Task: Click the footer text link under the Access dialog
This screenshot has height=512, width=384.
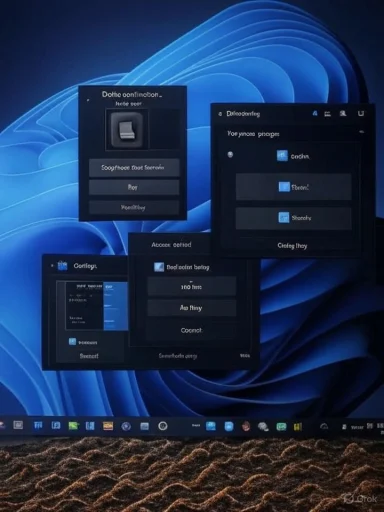Action: pyautogui.click(x=178, y=356)
